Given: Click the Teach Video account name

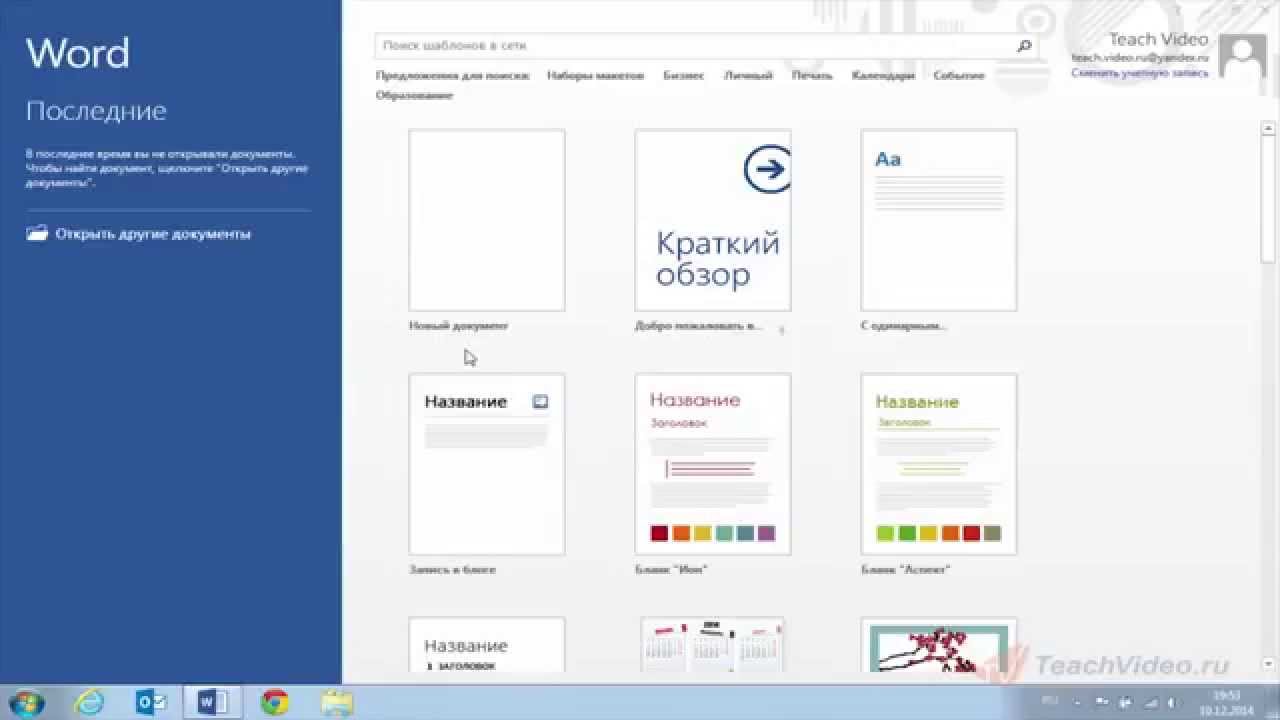Looking at the screenshot, I should (1158, 40).
